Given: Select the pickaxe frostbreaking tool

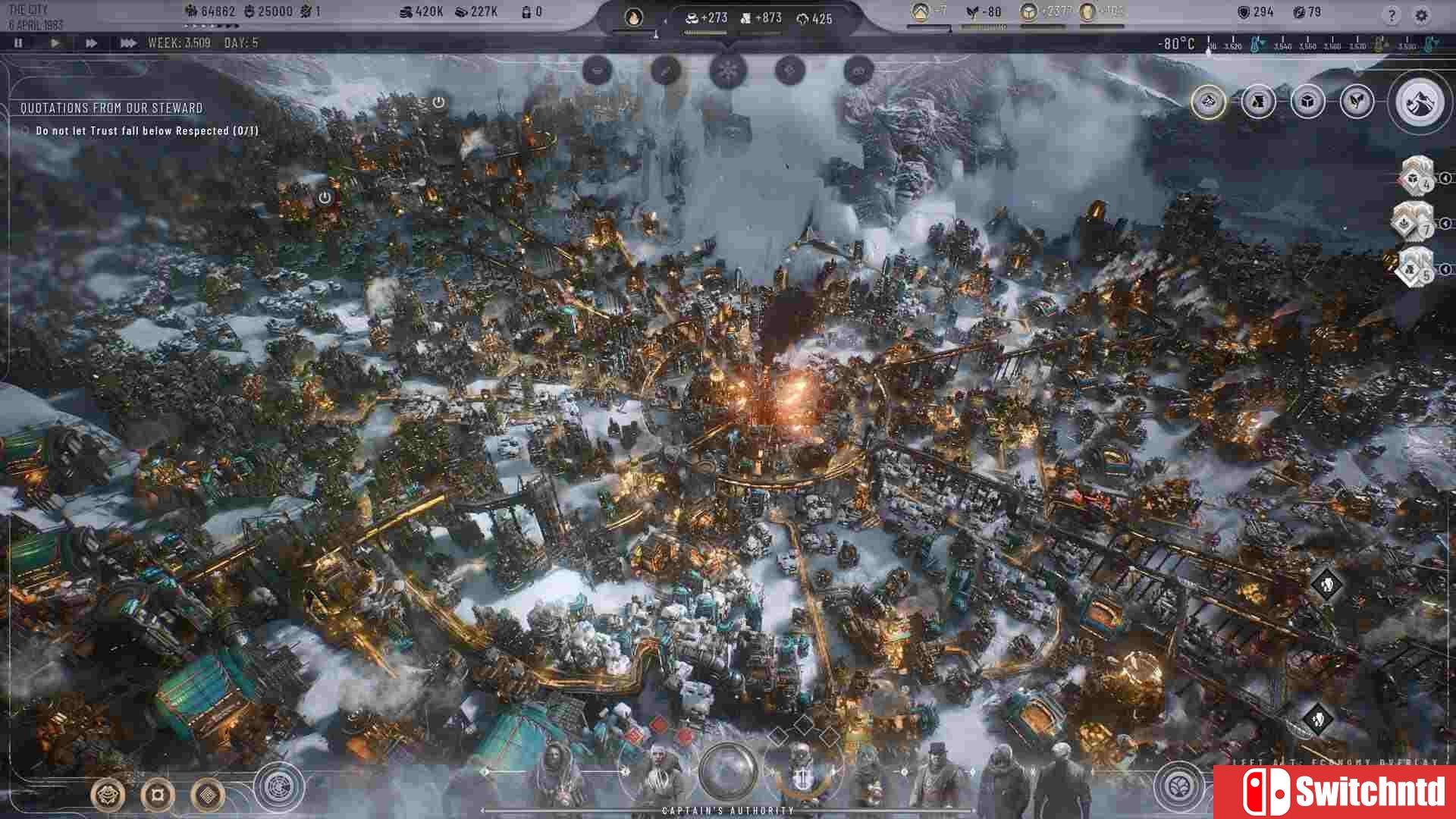Looking at the screenshot, I should [x=665, y=71].
